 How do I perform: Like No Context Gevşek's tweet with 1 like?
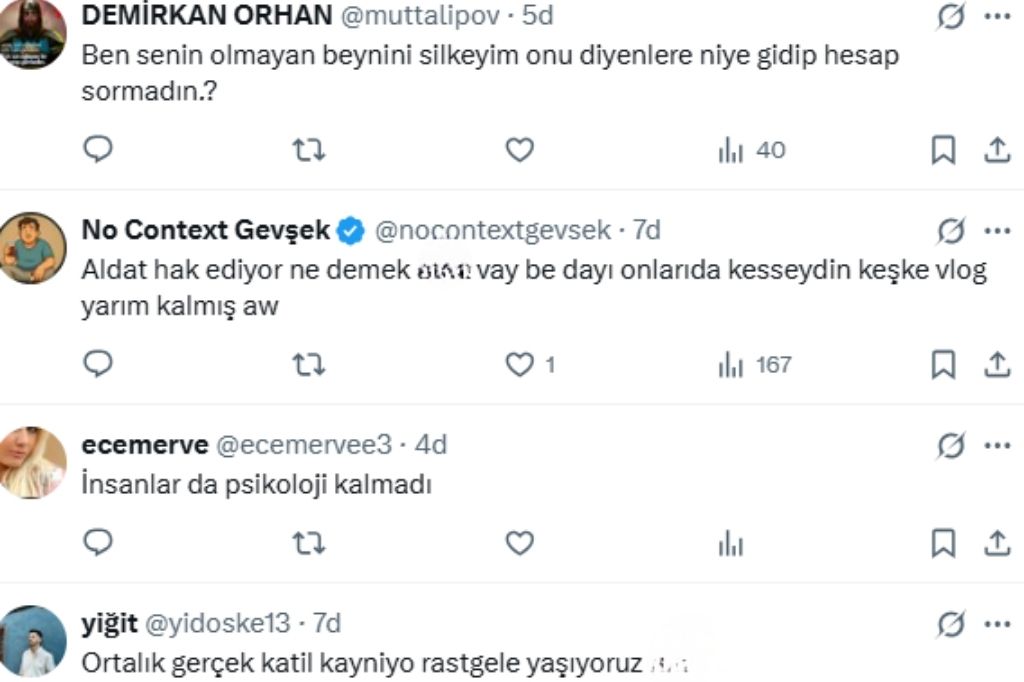[x=519, y=365]
